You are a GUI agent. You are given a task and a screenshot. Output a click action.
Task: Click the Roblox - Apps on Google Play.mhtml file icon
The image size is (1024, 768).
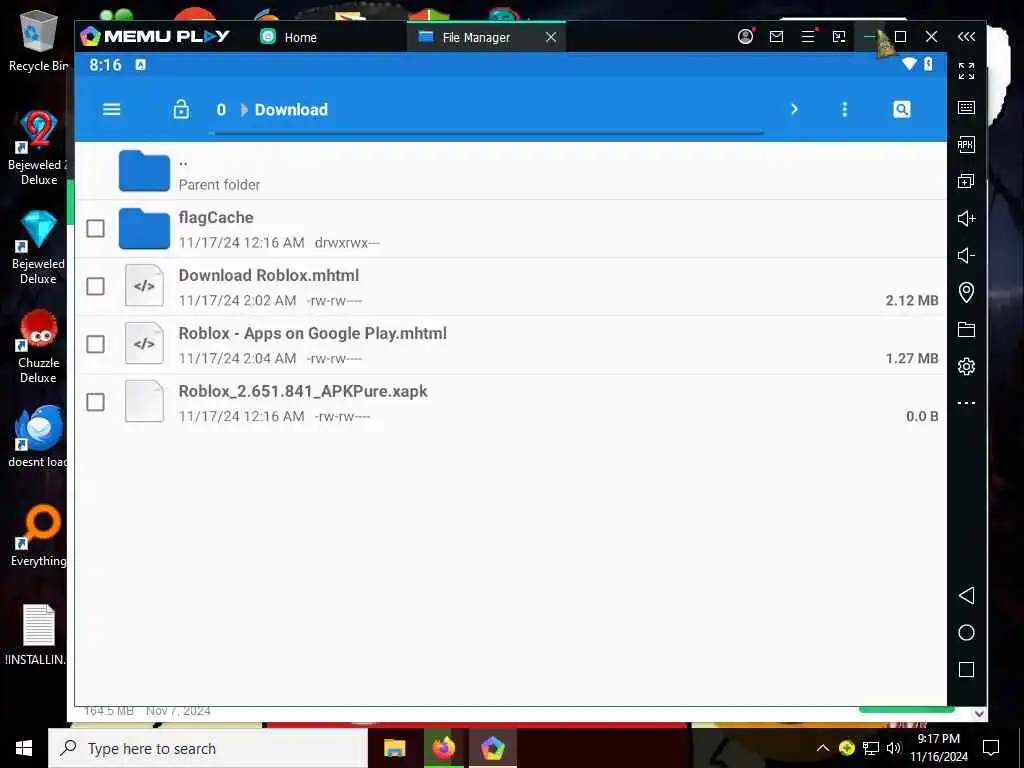pyautogui.click(x=144, y=344)
